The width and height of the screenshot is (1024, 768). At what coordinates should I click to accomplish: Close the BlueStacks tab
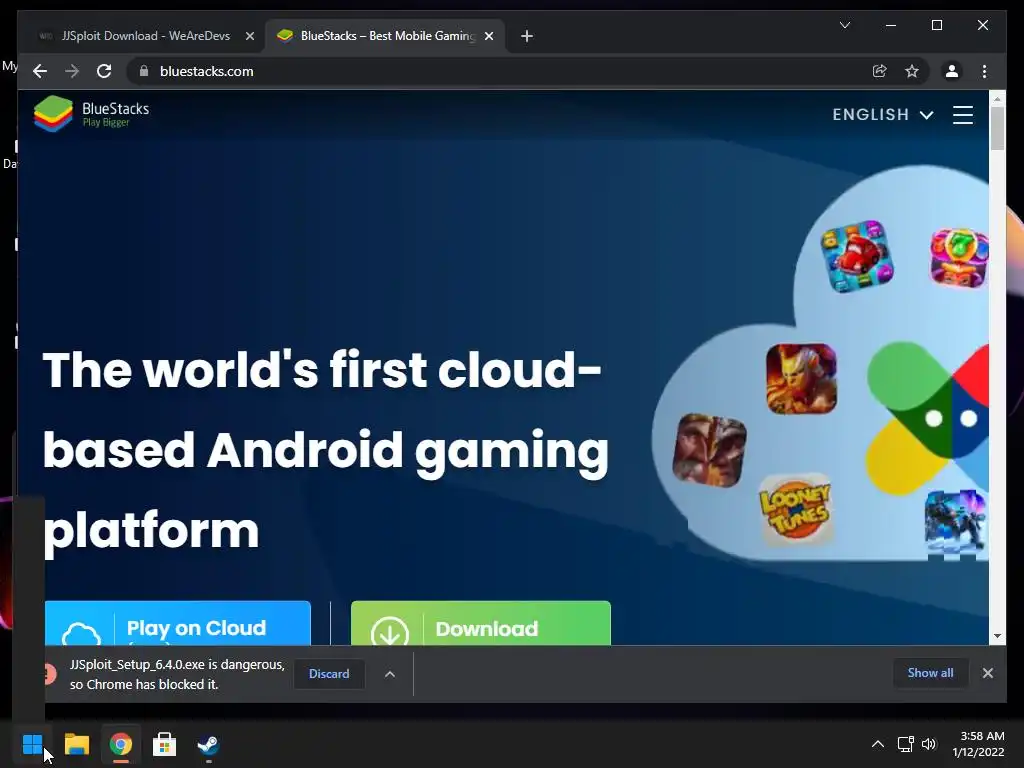point(488,36)
